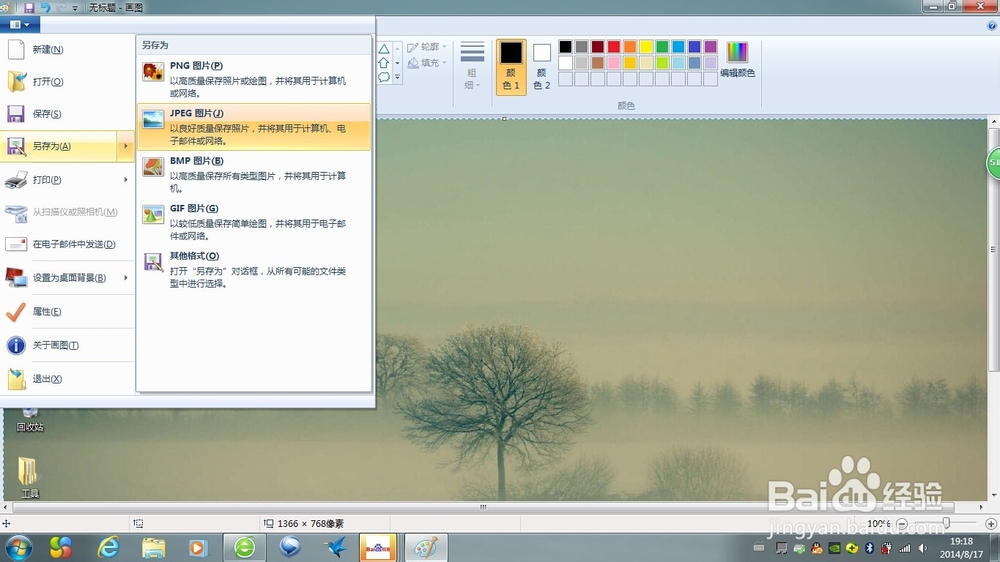The height and width of the screenshot is (562, 1000).
Task: Open the Windows Start button
Action: point(18,547)
